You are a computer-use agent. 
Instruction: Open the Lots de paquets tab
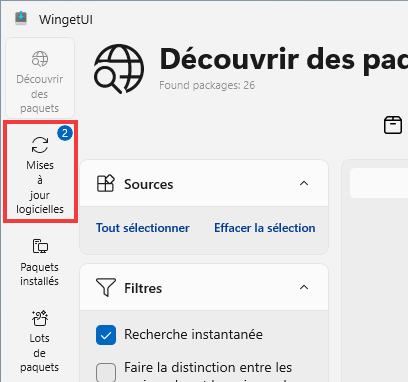point(40,341)
